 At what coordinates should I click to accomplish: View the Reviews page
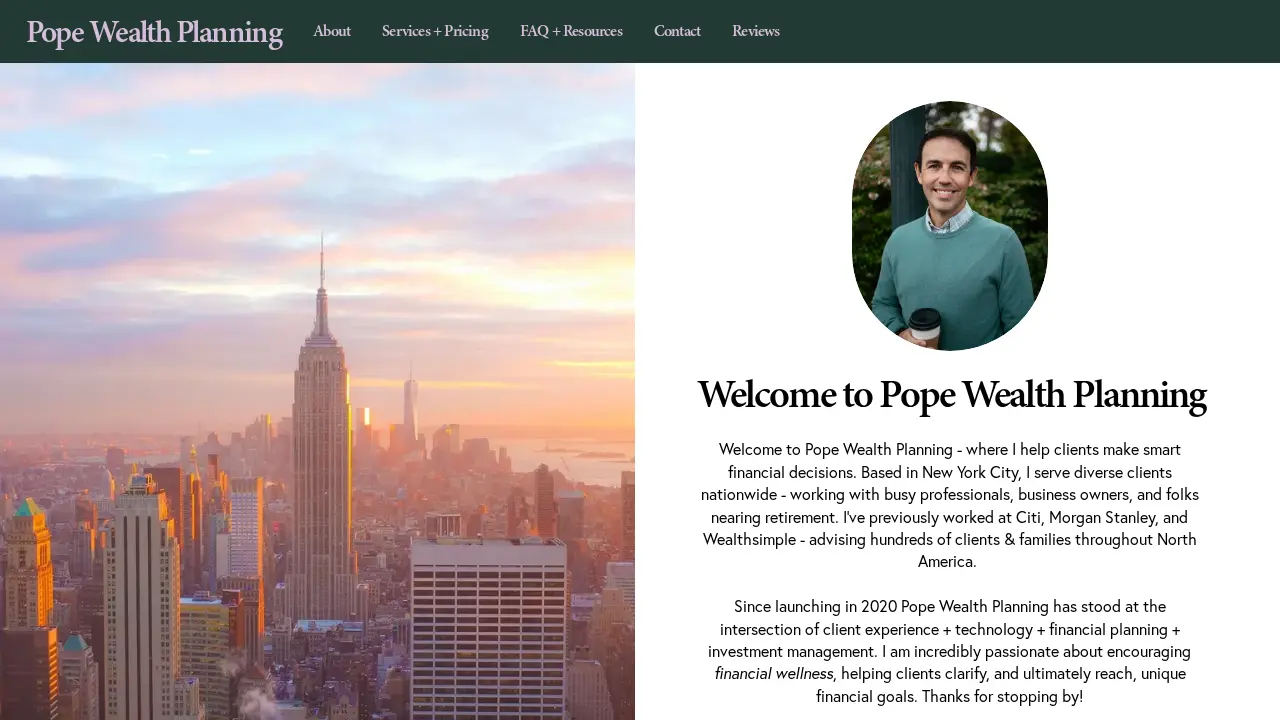point(755,31)
